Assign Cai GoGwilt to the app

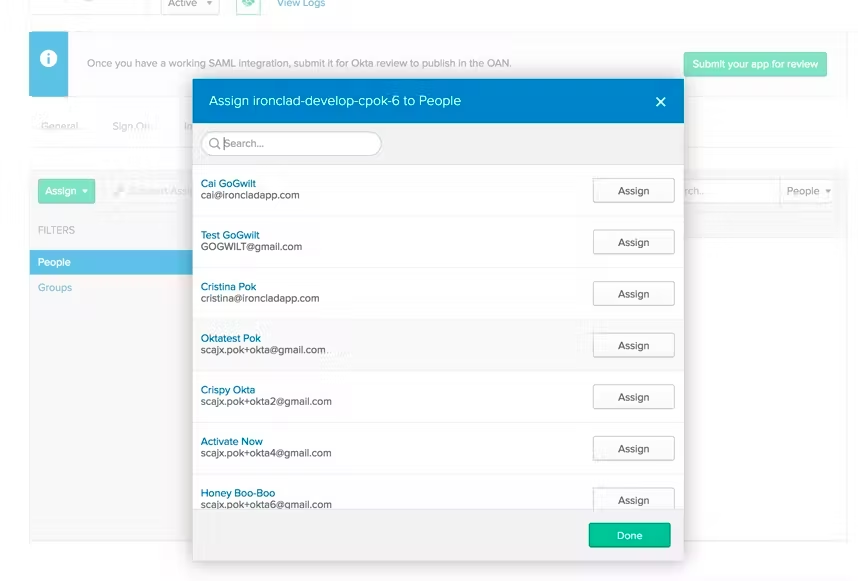[633, 190]
